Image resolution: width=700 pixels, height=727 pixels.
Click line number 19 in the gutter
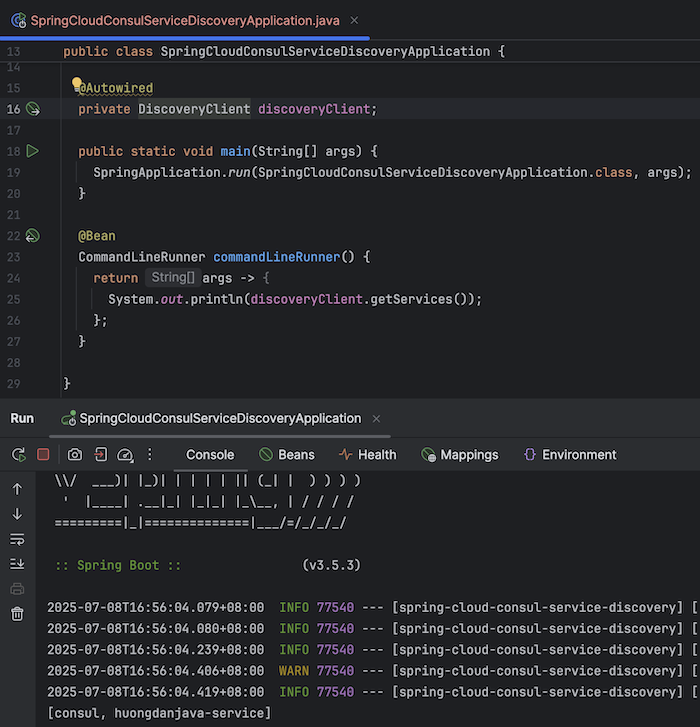point(13,172)
